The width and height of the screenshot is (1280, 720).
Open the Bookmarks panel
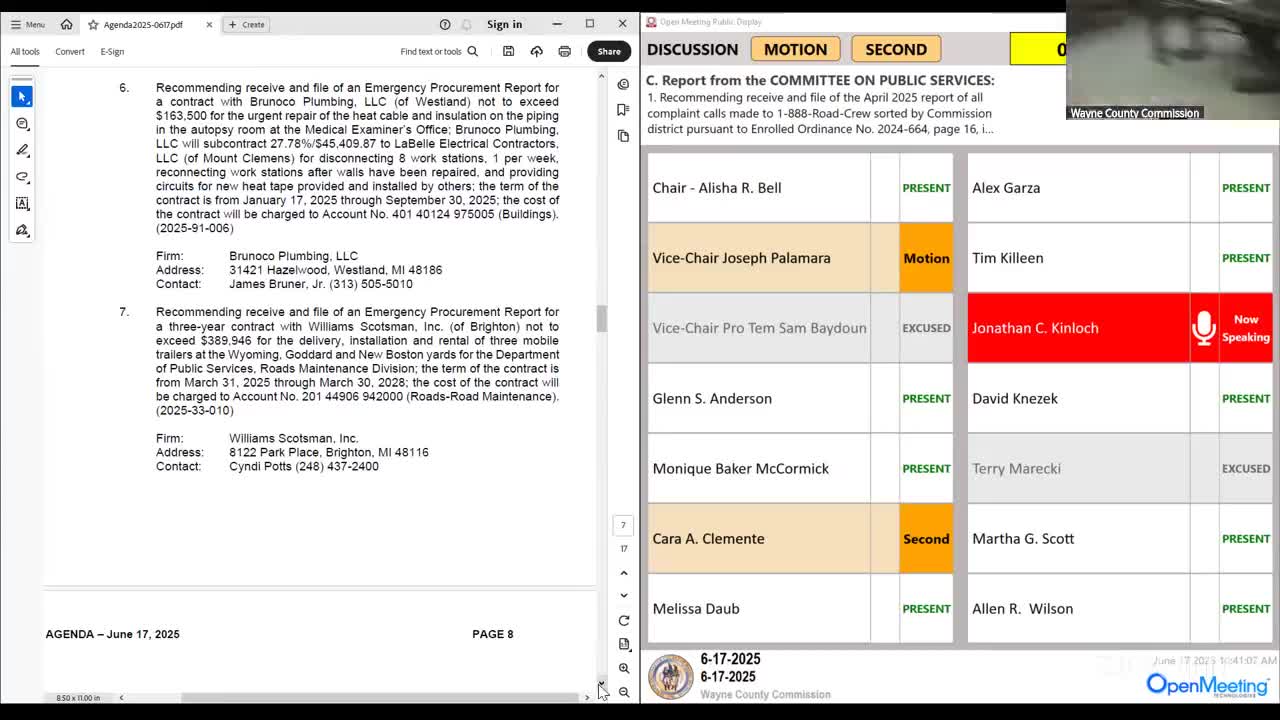tap(623, 110)
